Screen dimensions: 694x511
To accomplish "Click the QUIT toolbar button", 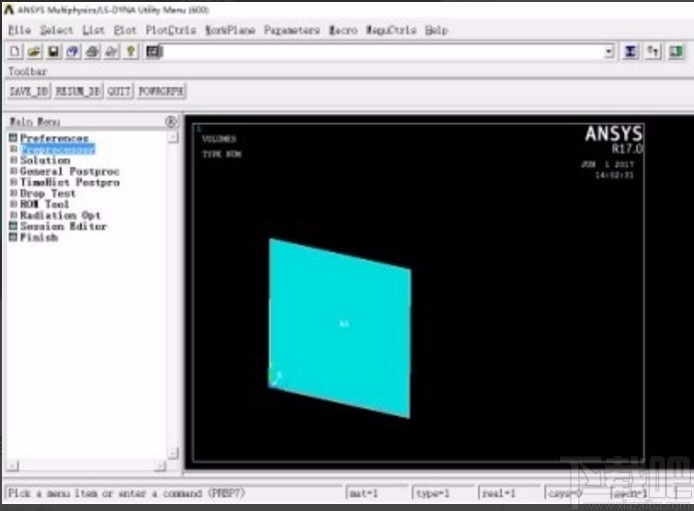I will pyautogui.click(x=119, y=91).
